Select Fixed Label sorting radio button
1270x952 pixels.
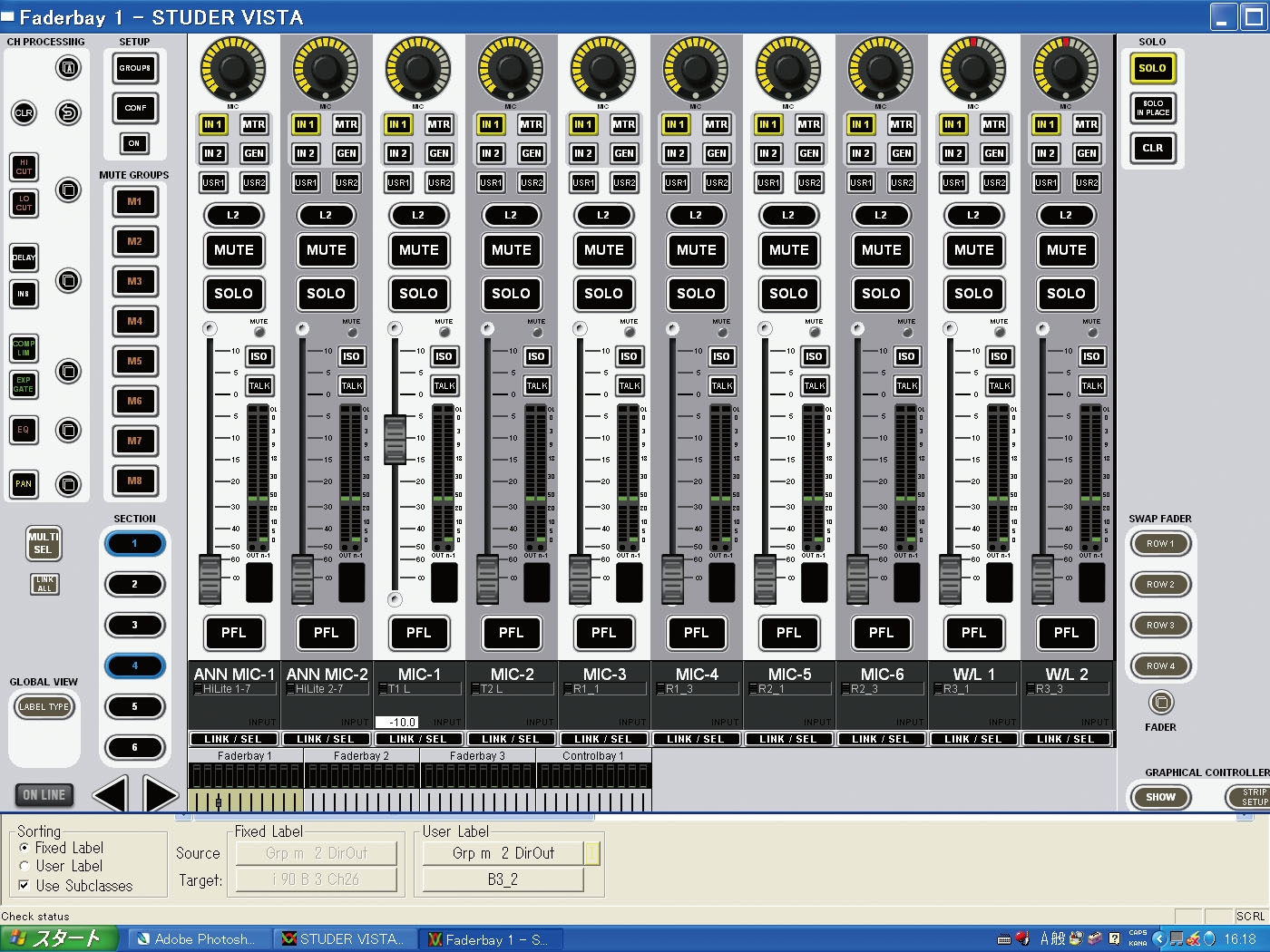point(24,848)
